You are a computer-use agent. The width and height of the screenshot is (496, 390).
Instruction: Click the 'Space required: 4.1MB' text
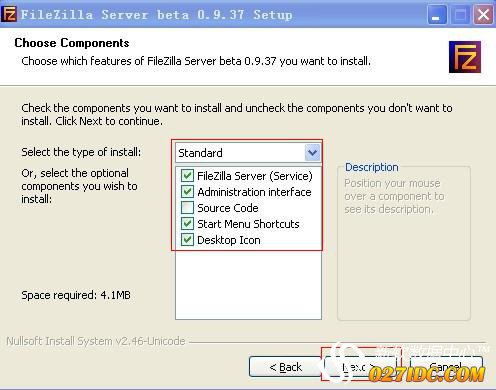[x=76, y=295]
